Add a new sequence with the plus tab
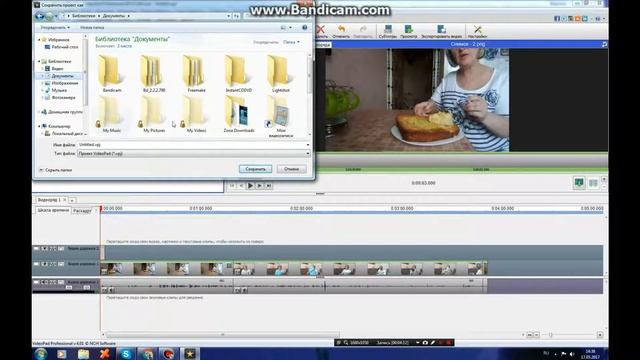 click(x=72, y=200)
